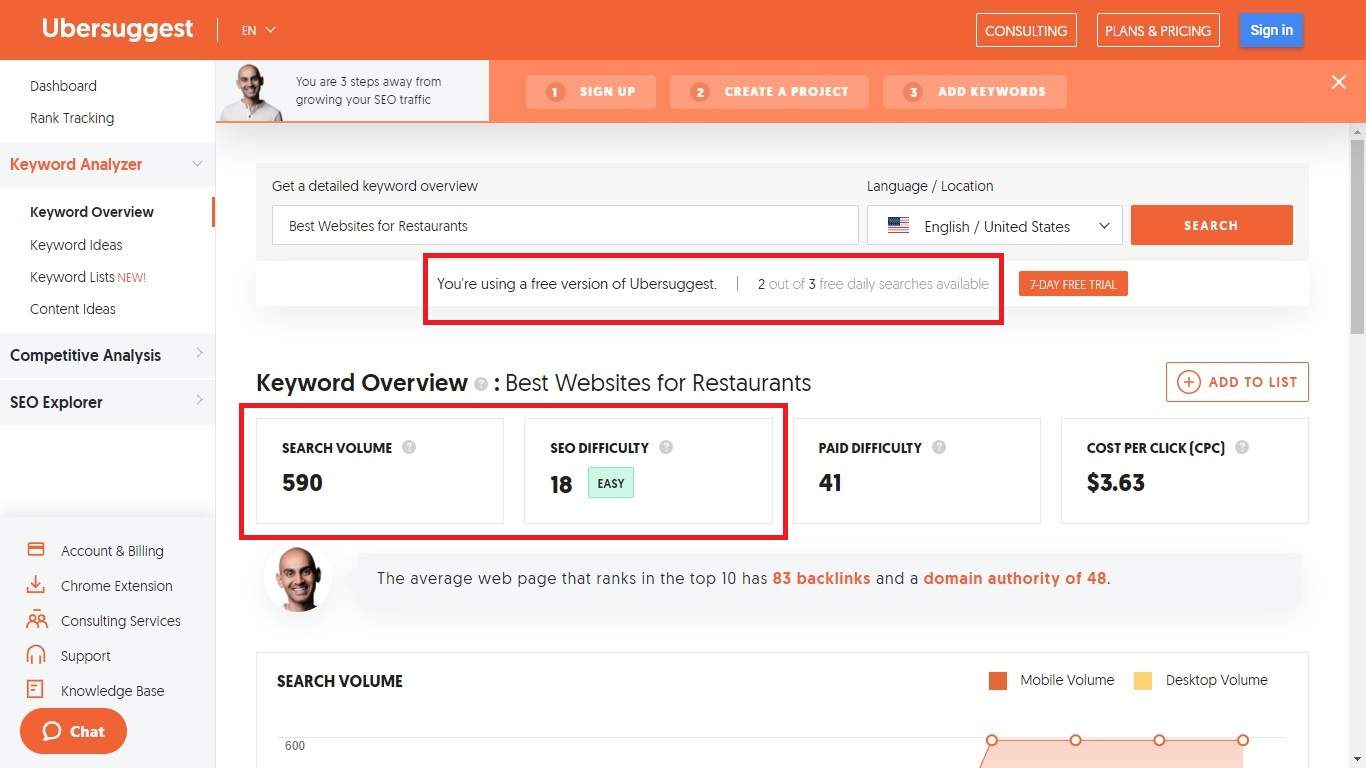
Task: Click the Keyword Overview help icon
Action: [x=481, y=384]
